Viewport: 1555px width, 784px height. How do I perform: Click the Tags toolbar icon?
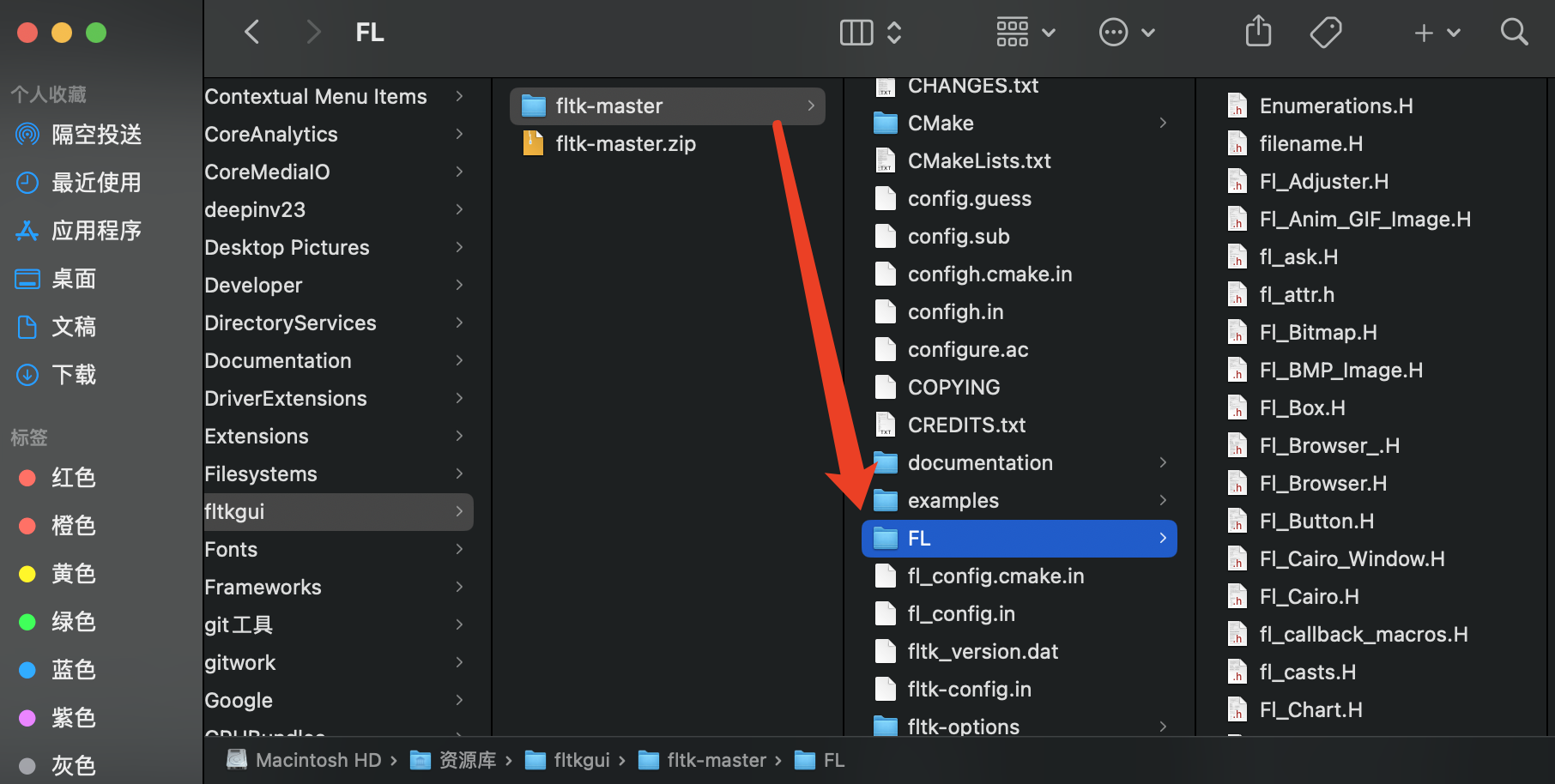pyautogui.click(x=1326, y=33)
